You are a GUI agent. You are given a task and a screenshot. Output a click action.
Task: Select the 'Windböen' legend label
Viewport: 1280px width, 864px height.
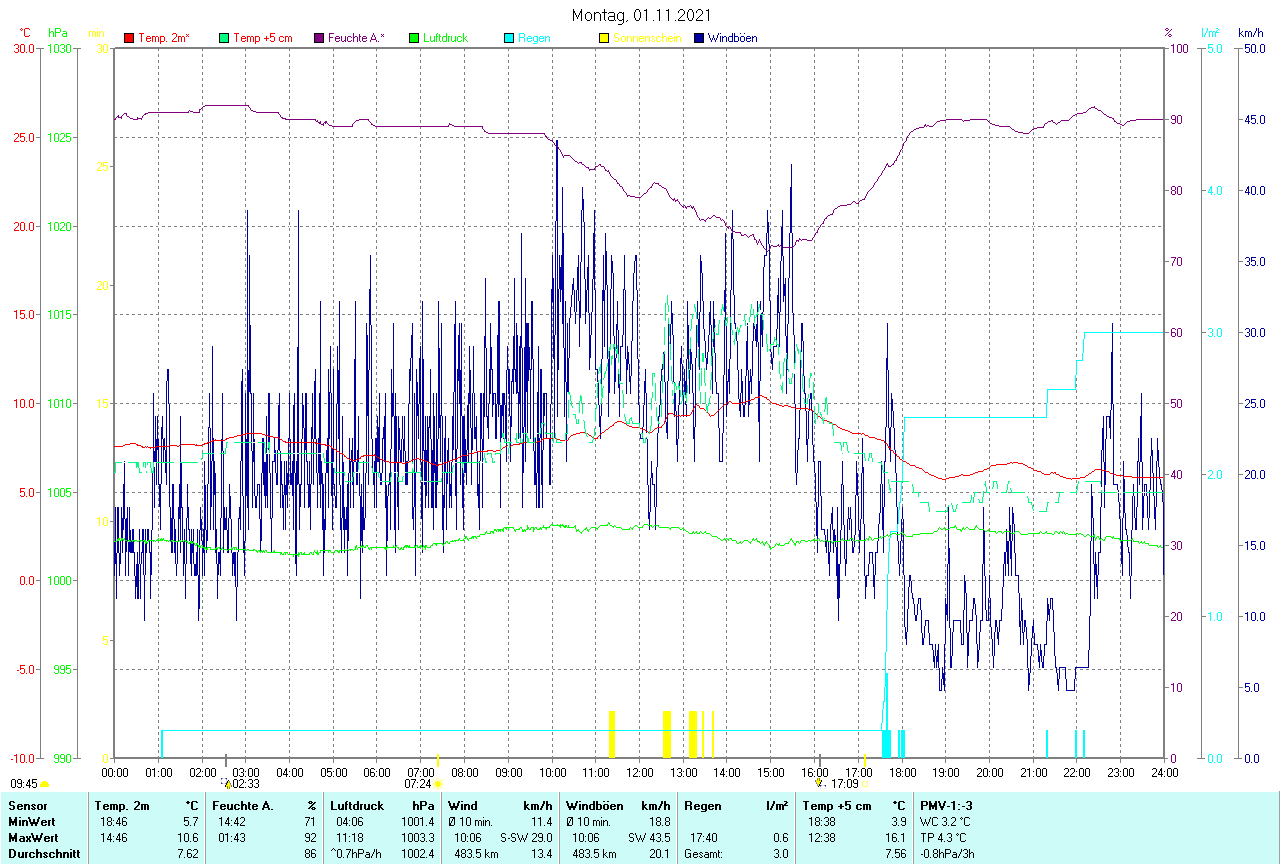tap(732, 38)
